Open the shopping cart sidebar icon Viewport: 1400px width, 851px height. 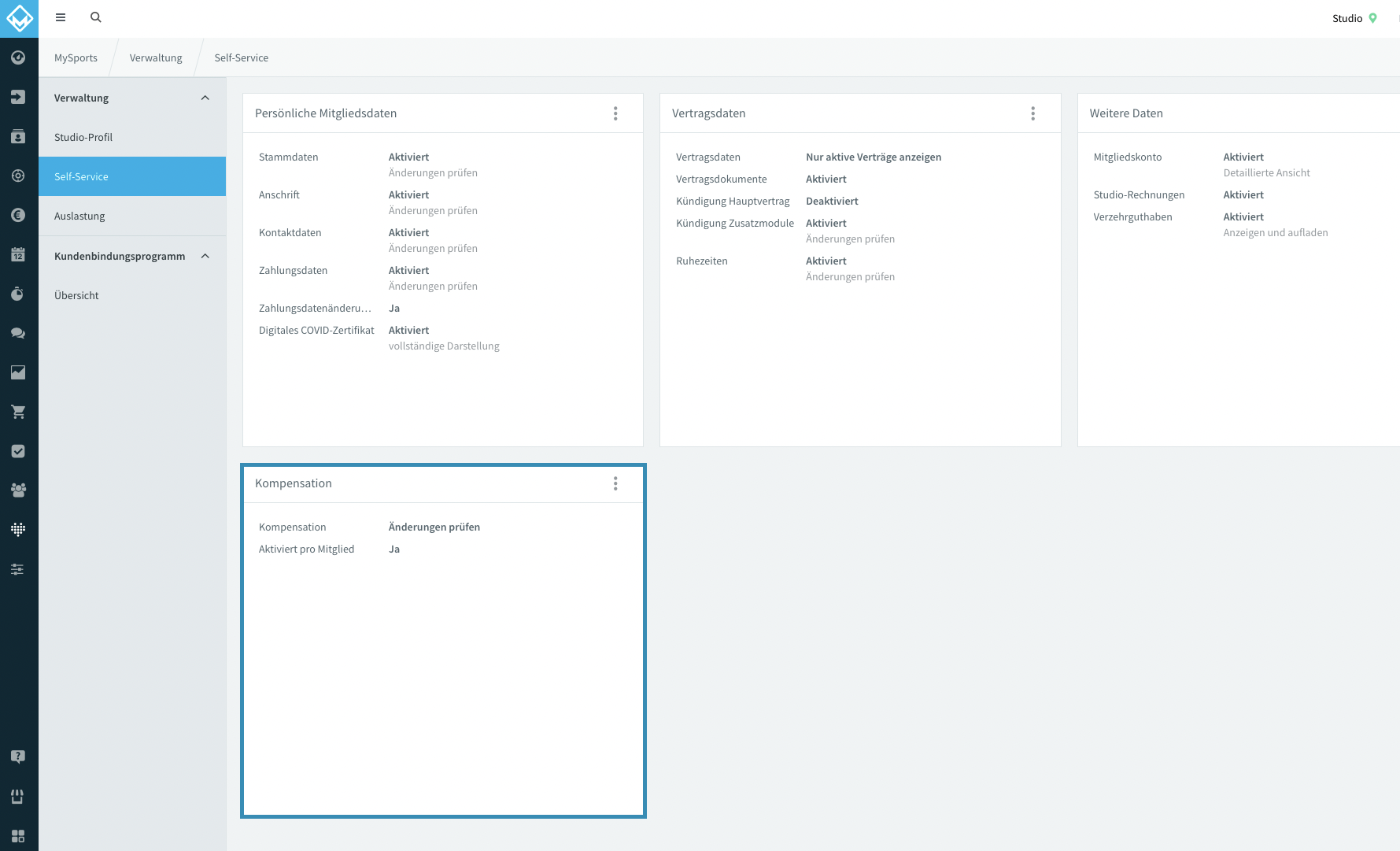18,412
